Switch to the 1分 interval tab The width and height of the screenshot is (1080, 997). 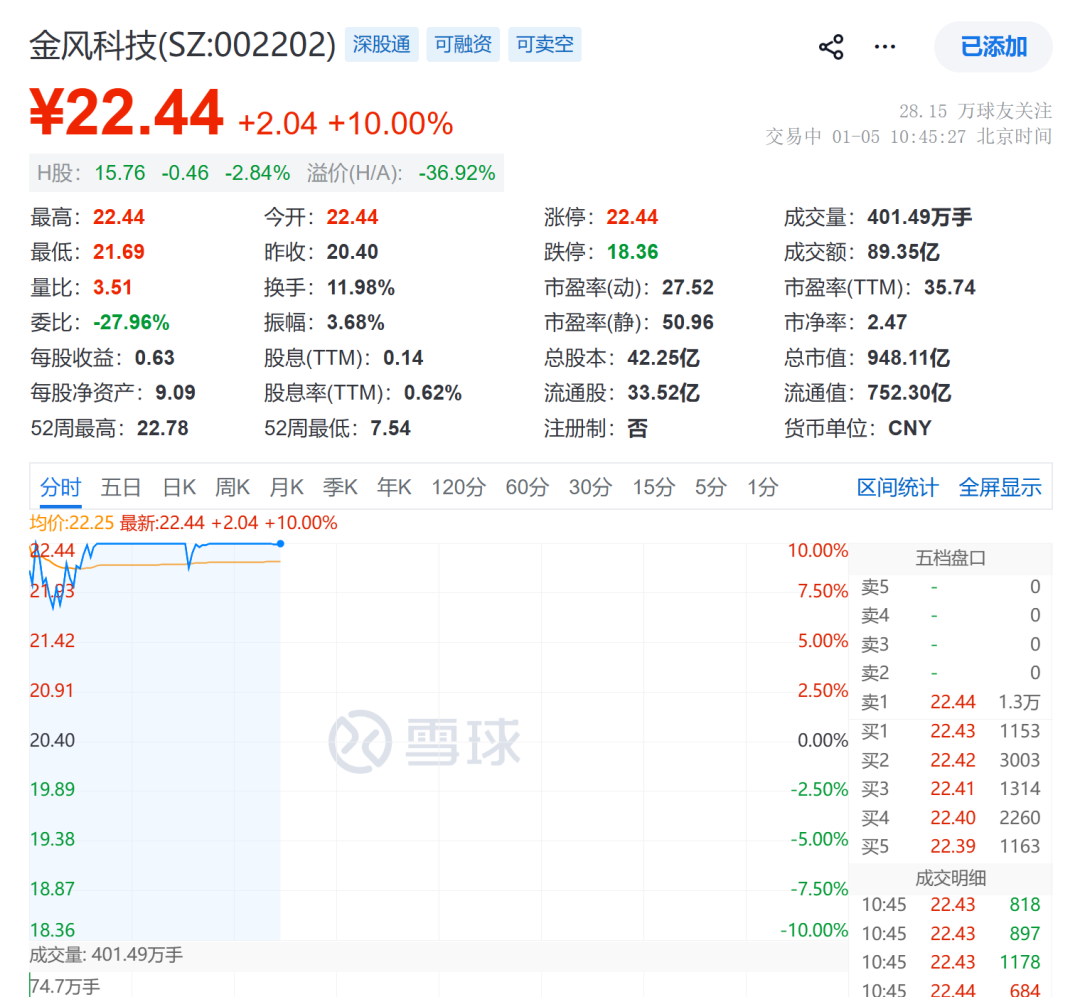762,488
